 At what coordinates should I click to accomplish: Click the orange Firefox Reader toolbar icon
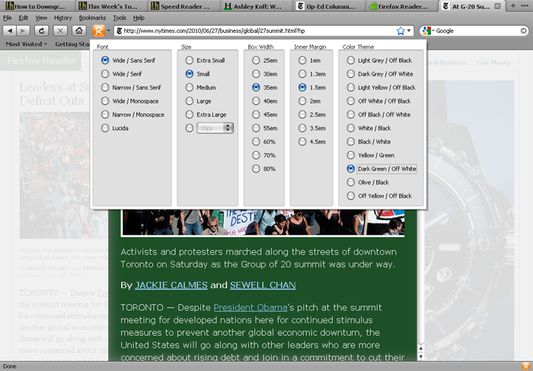(98, 31)
